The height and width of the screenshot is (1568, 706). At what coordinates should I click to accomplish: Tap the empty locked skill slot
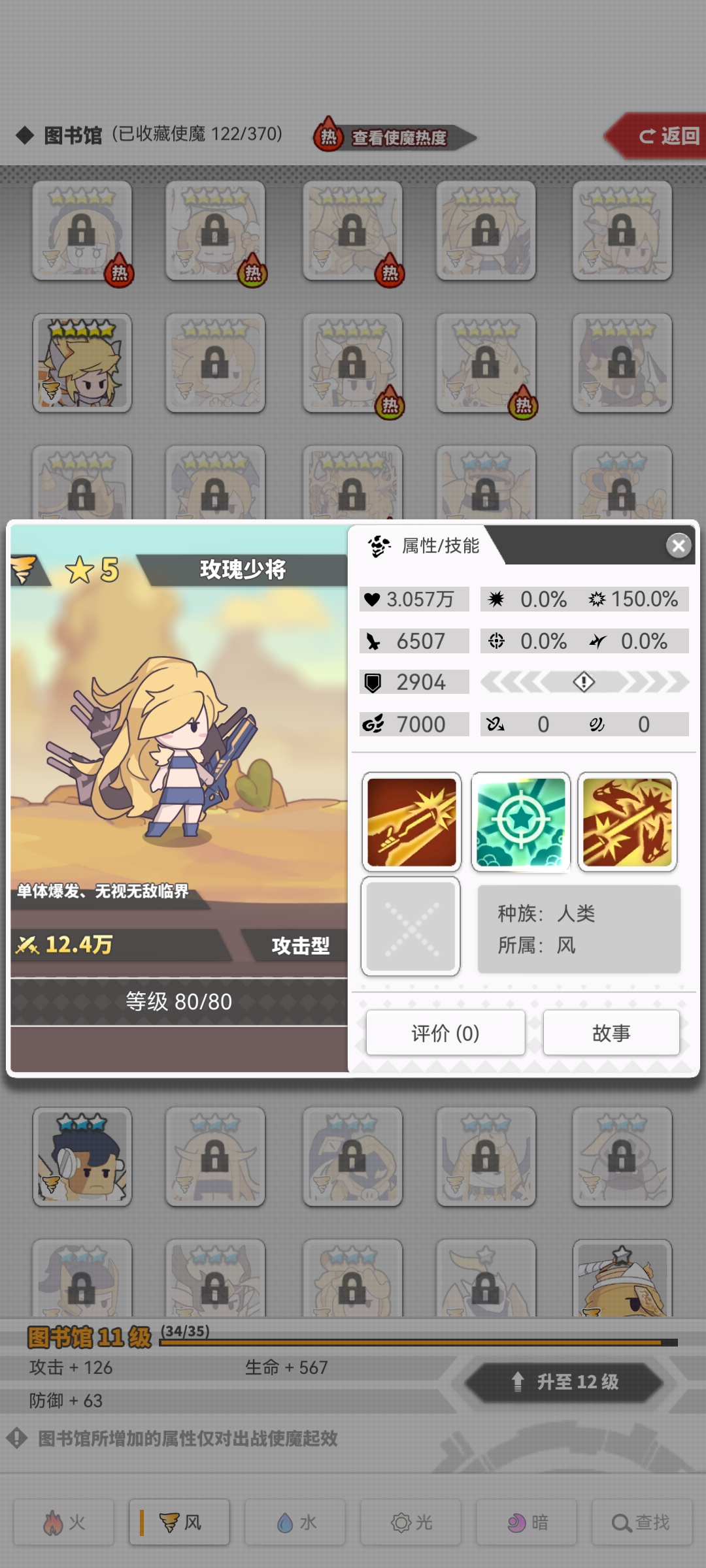(411, 926)
